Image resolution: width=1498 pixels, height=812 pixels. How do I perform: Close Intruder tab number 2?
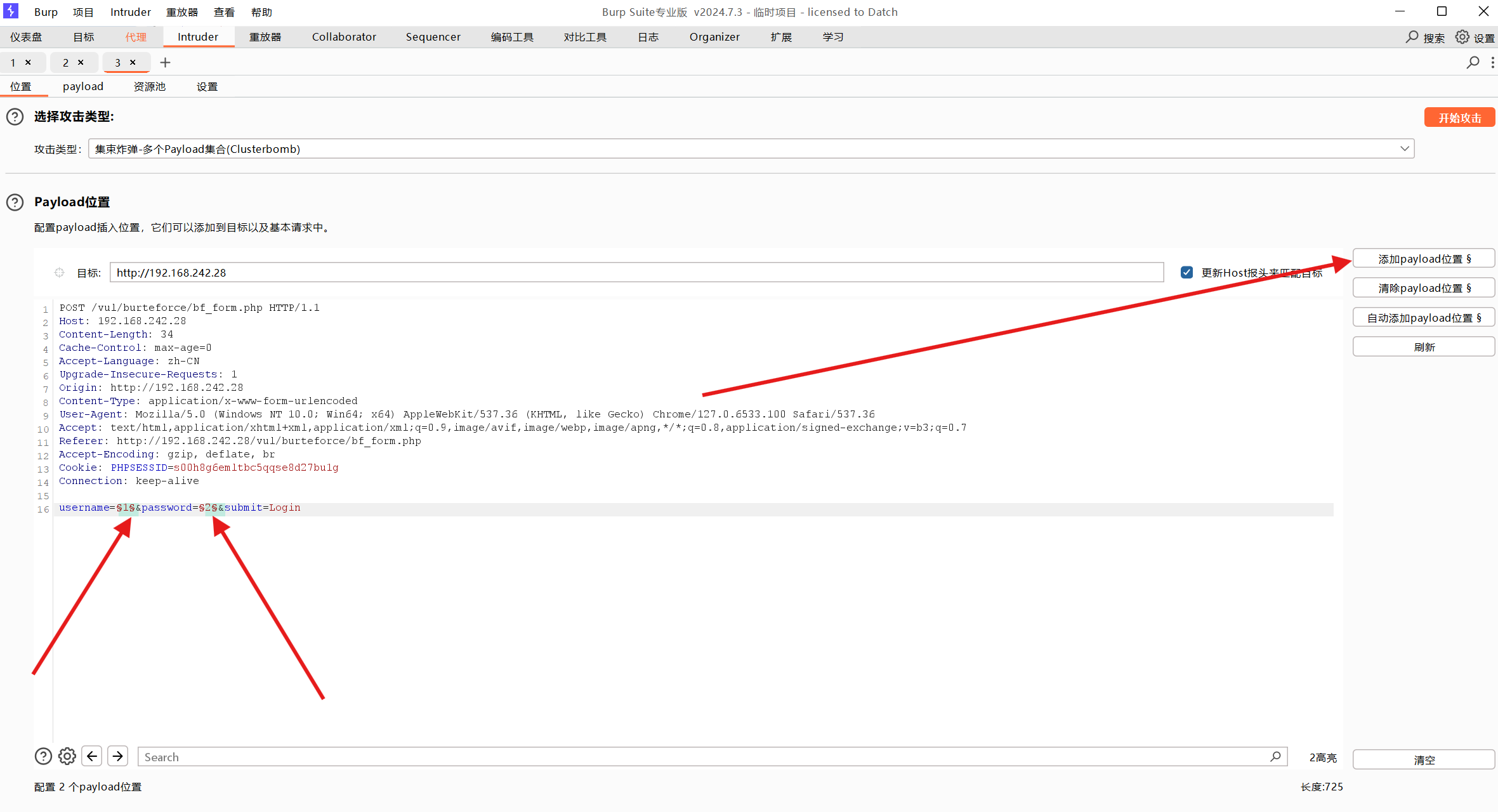click(81, 62)
